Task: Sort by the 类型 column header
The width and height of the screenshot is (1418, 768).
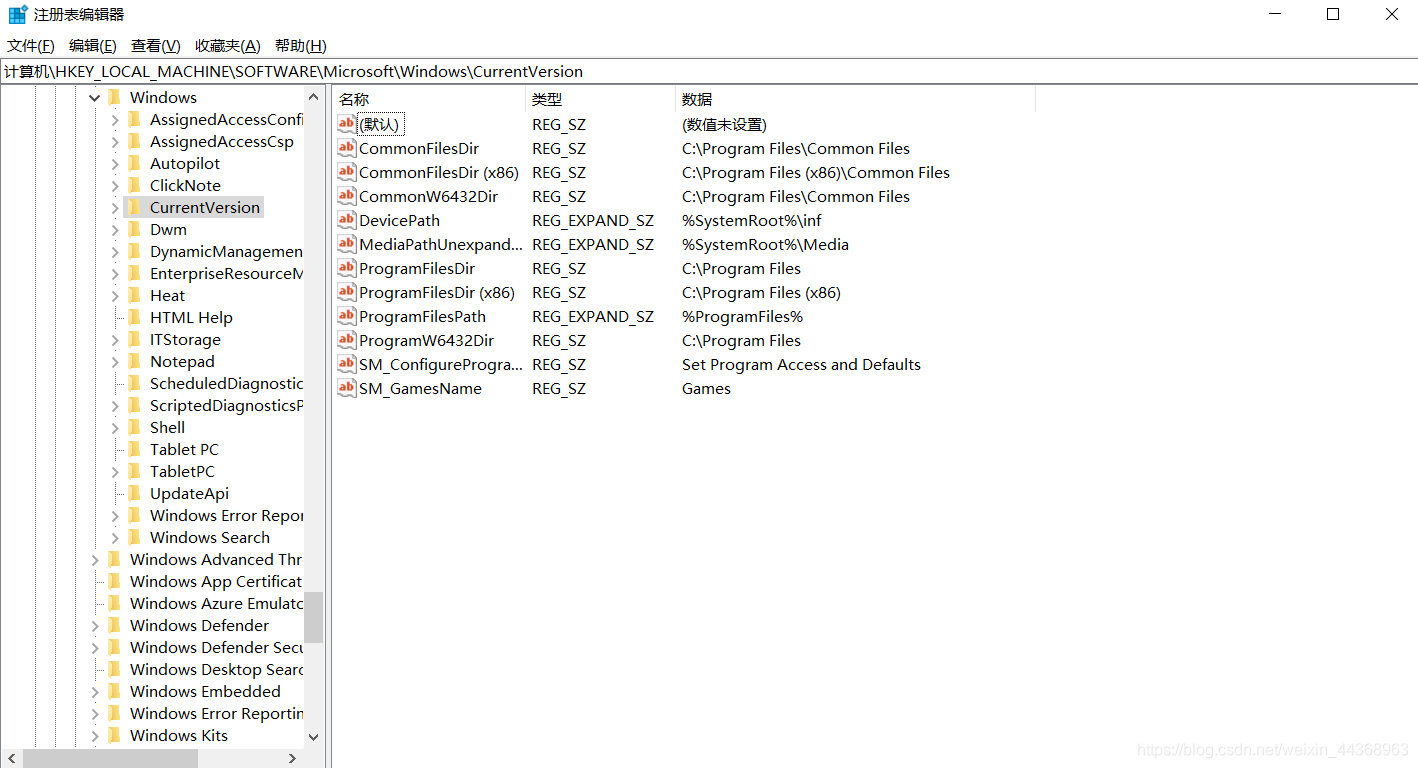Action: 600,99
